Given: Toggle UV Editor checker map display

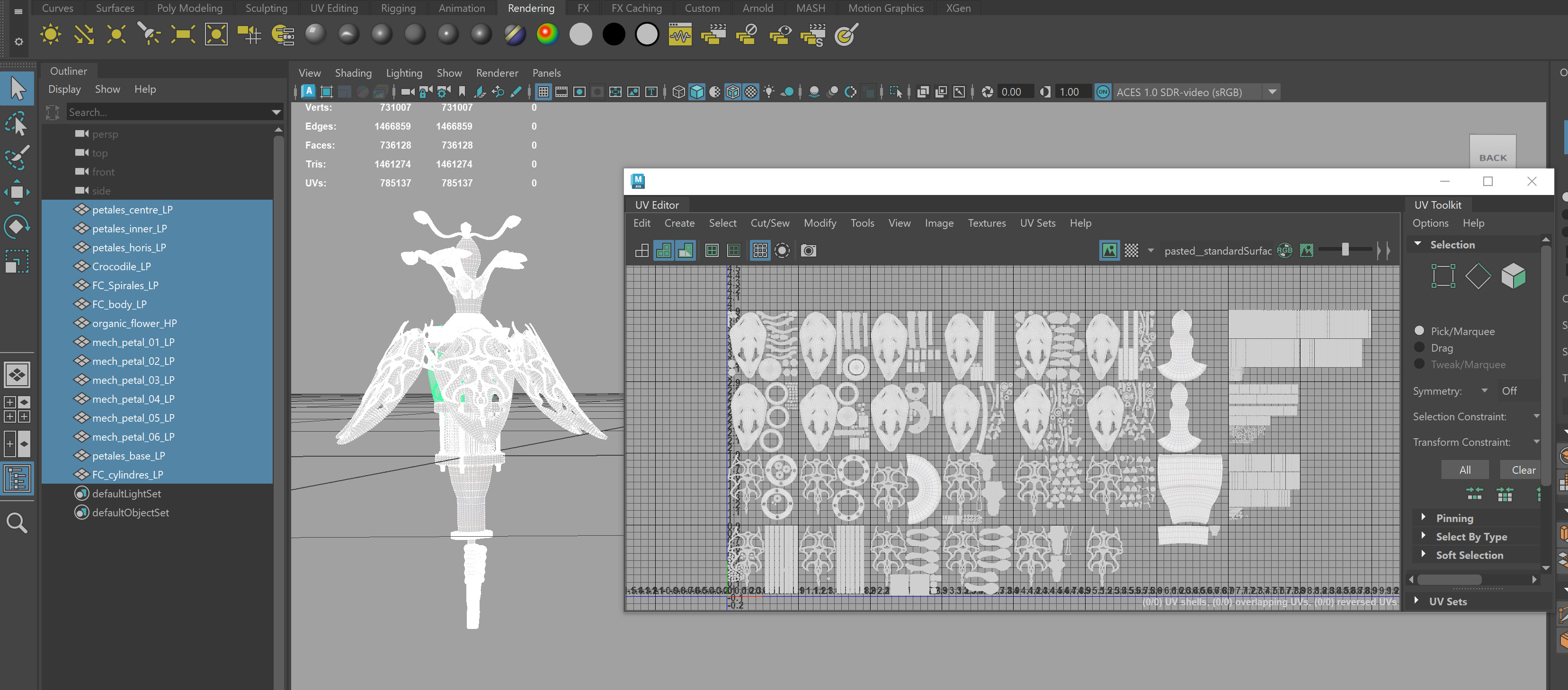Looking at the screenshot, I should 1131,251.
